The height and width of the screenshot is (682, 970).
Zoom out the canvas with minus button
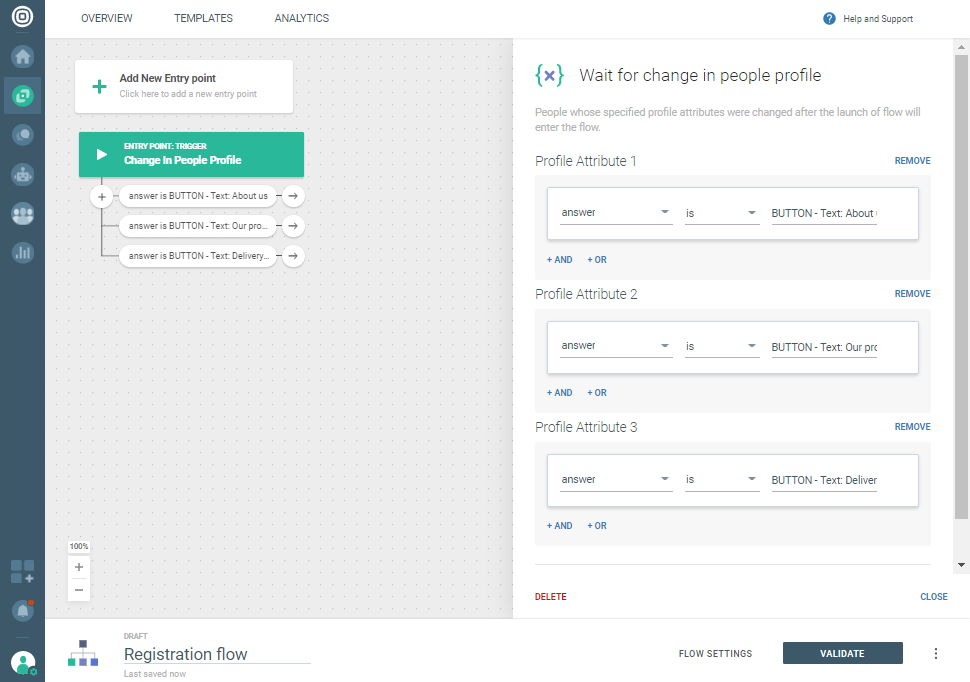tap(79, 590)
